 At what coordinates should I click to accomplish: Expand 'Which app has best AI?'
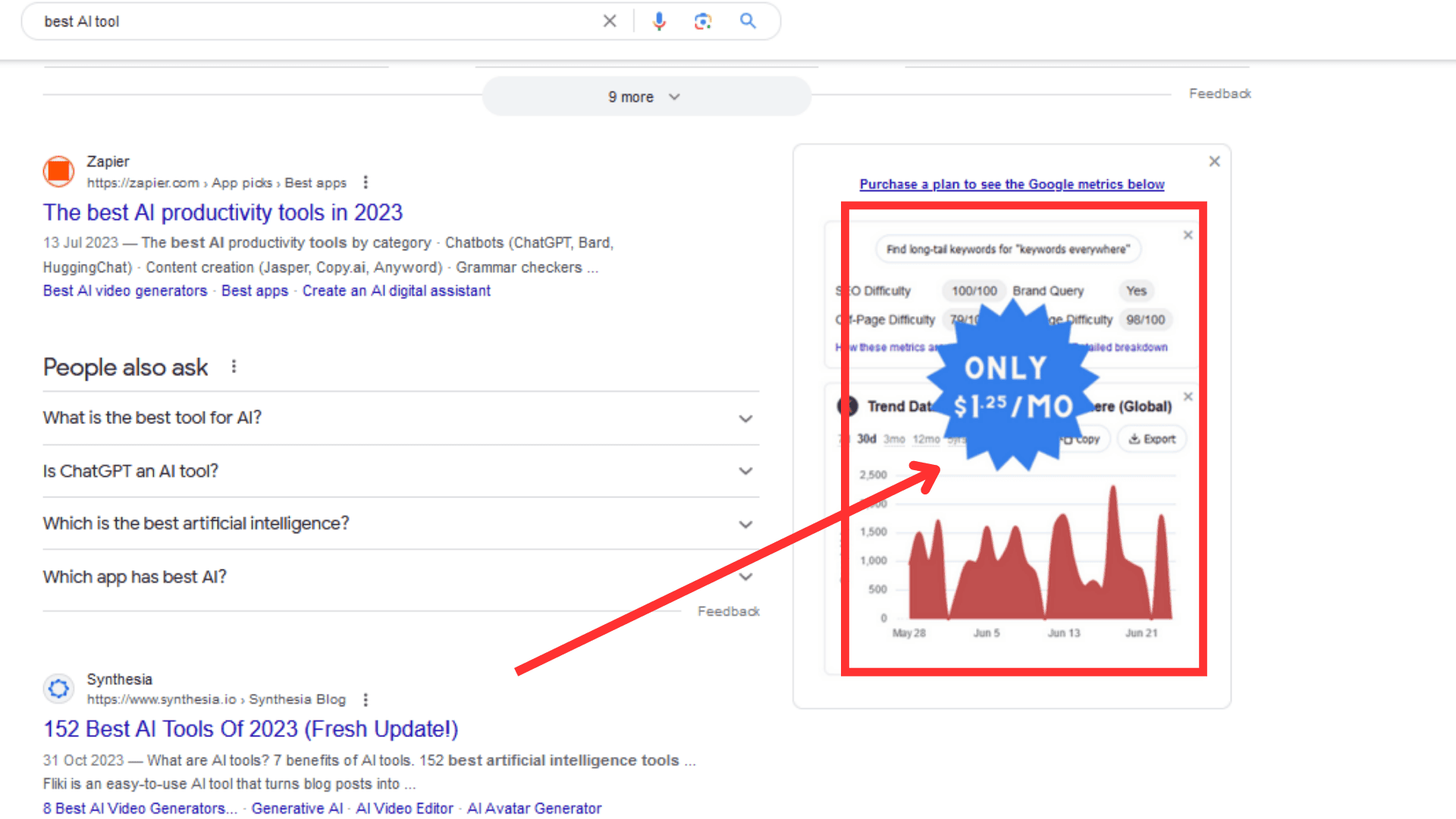745,576
